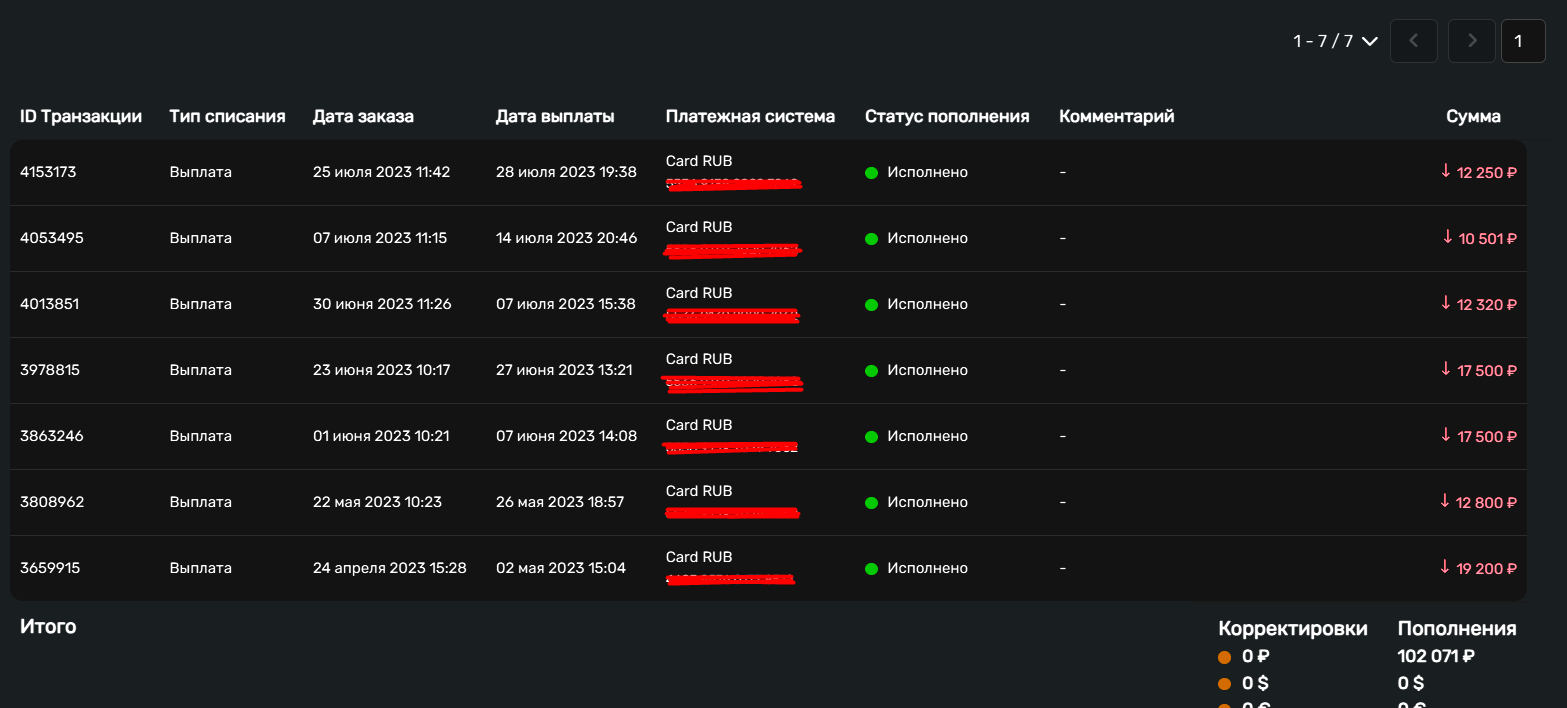This screenshot has height=708, width=1567.
Task: Click payout date 07 июня 2023 14:08
Action: (x=566, y=436)
